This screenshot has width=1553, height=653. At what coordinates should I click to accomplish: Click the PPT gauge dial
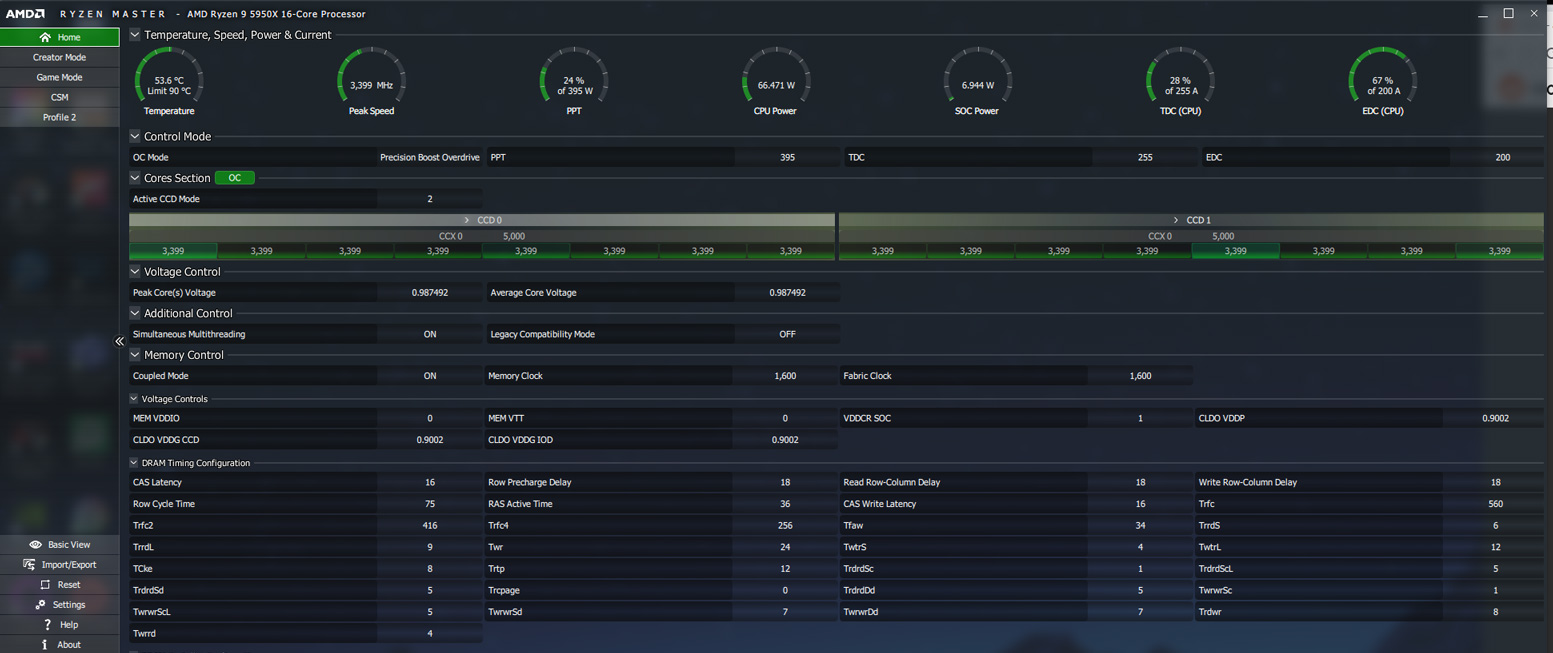(573, 76)
